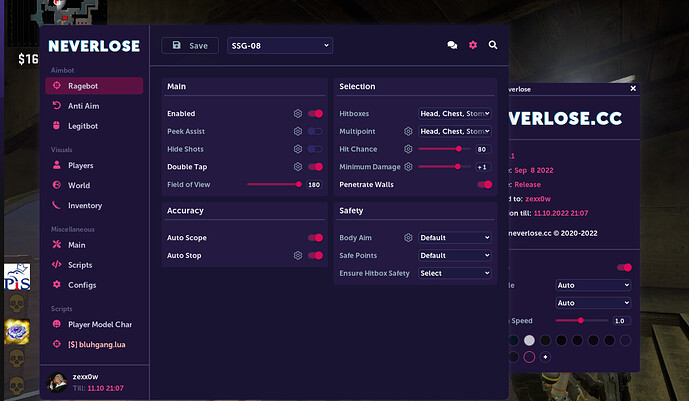This screenshot has height=401, width=689.
Task: Click the Hit Chance value 80
Action: point(482,149)
